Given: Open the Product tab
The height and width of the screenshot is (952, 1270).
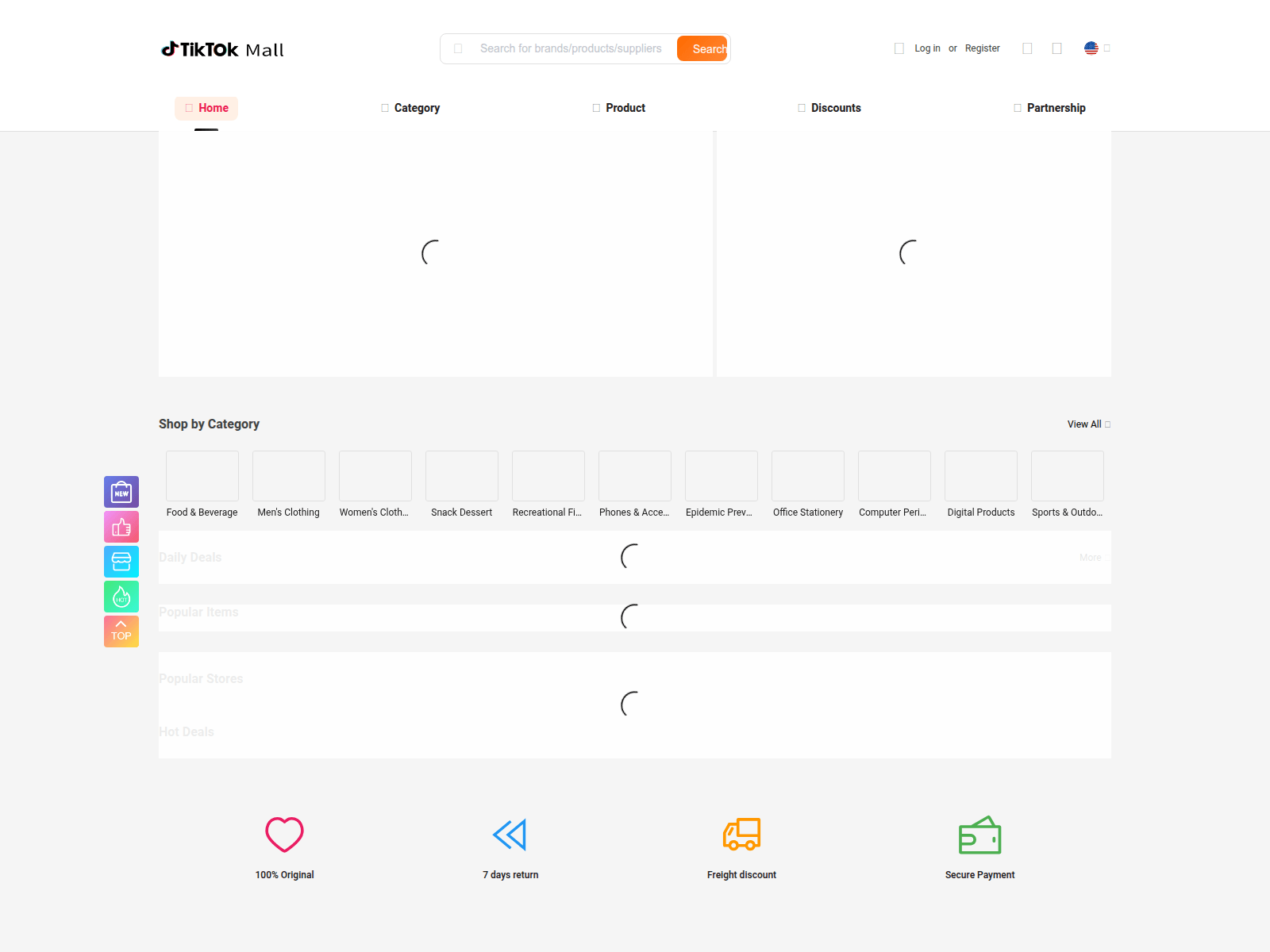Looking at the screenshot, I should click(x=619, y=108).
